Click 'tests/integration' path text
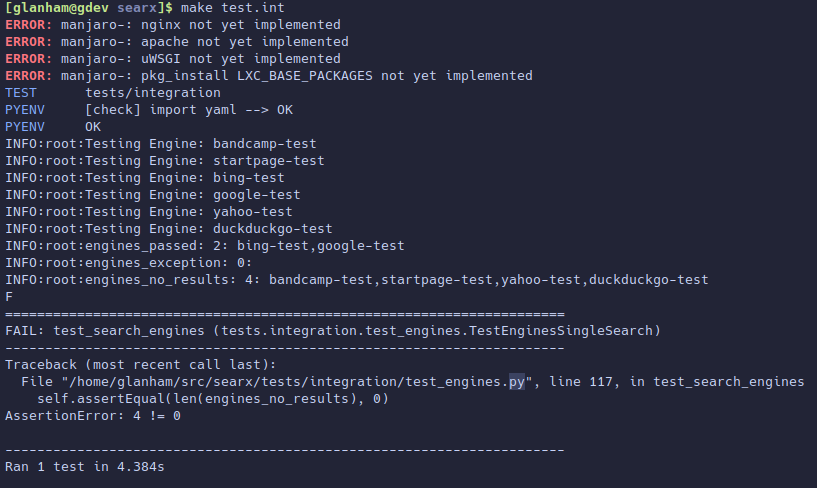 [x=153, y=93]
